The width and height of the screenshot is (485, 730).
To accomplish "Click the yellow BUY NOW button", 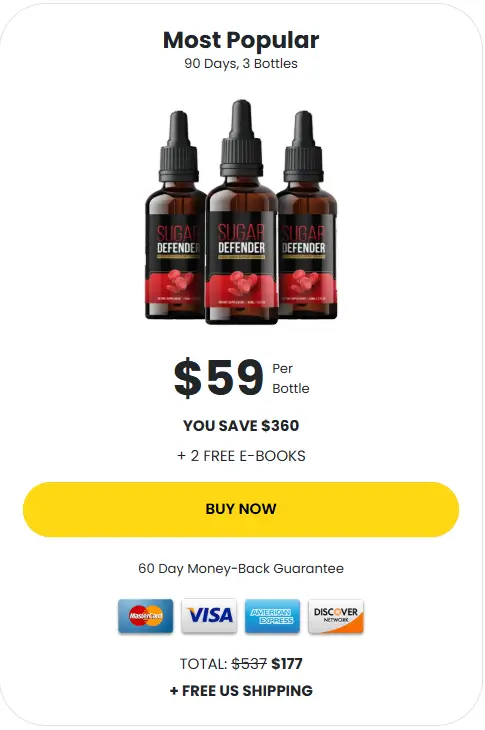I will point(241,509).
